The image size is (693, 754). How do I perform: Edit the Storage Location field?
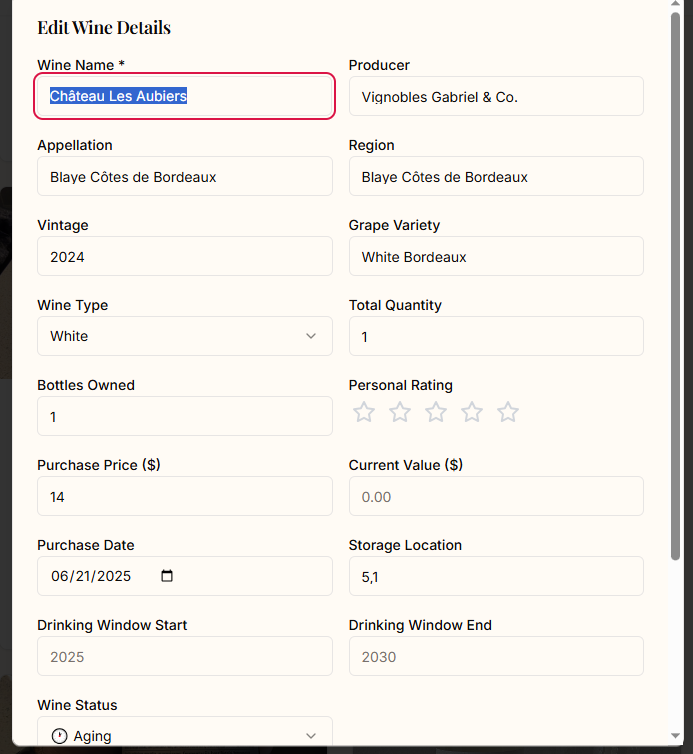(496, 576)
